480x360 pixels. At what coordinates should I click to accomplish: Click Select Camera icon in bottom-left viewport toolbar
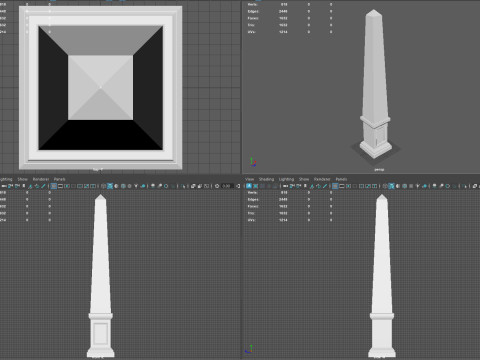[4, 186]
